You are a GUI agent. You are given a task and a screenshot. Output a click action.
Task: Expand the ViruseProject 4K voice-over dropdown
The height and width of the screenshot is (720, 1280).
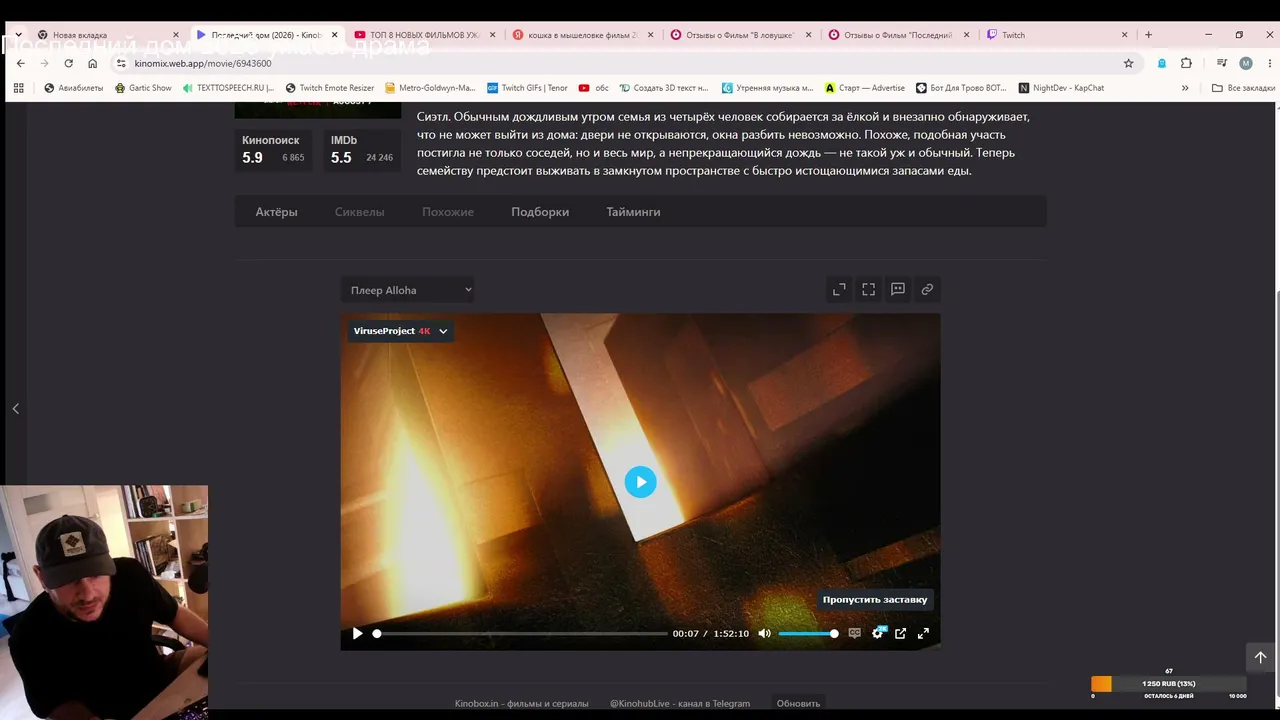(x=400, y=331)
